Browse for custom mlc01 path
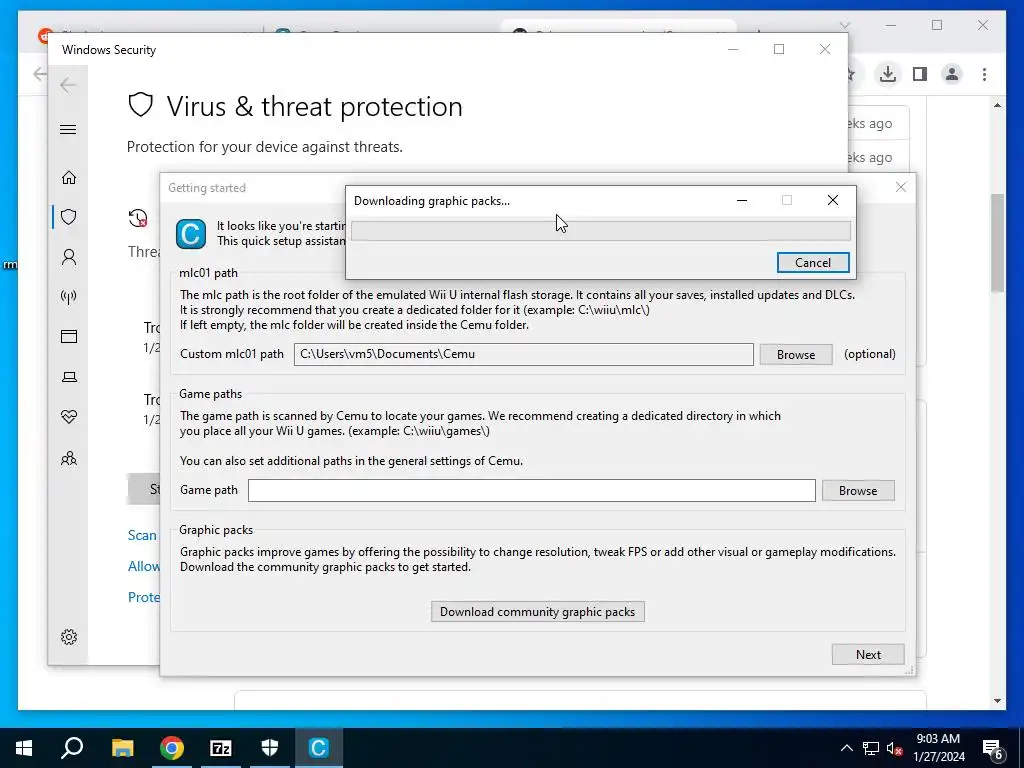The height and width of the screenshot is (768, 1024). [x=795, y=355]
